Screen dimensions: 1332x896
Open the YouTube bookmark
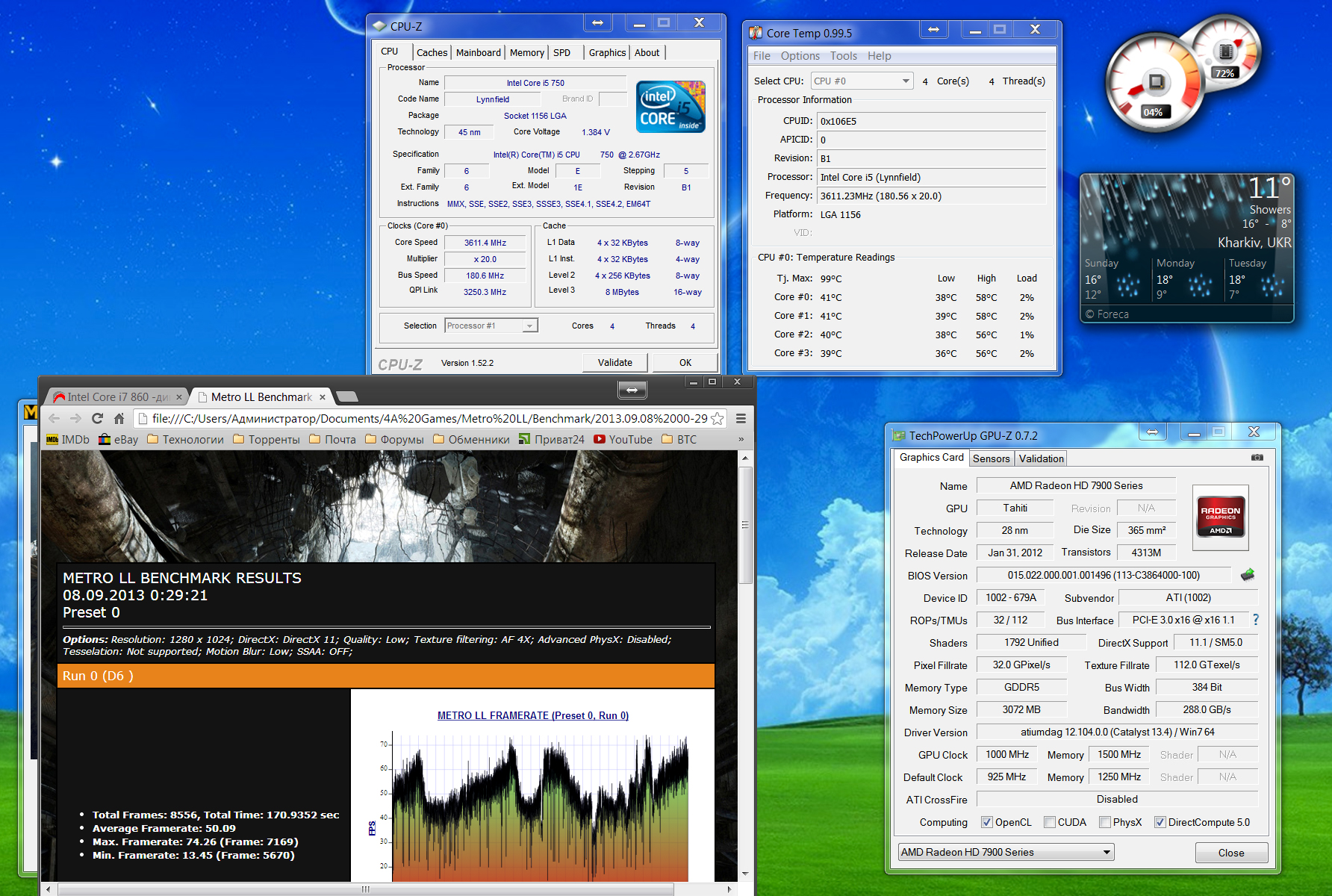tap(623, 440)
